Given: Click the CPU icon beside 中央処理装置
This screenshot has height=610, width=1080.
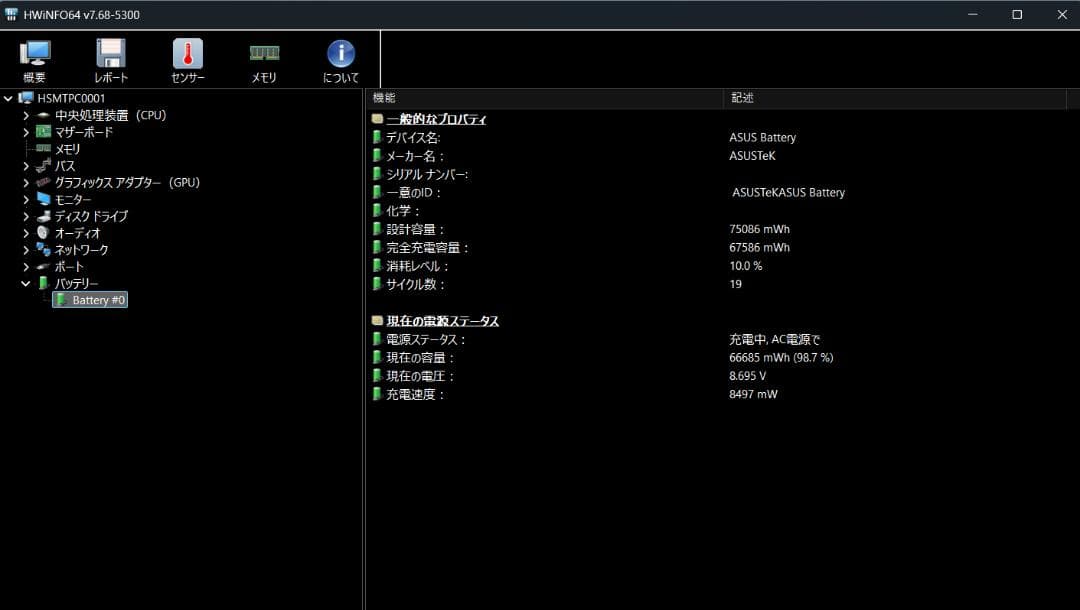Looking at the screenshot, I should click(41, 115).
